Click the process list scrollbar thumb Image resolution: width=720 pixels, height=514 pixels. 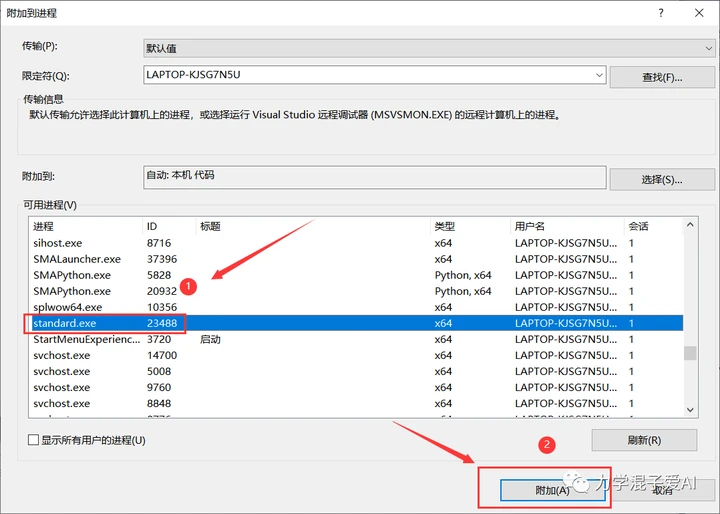coord(690,353)
